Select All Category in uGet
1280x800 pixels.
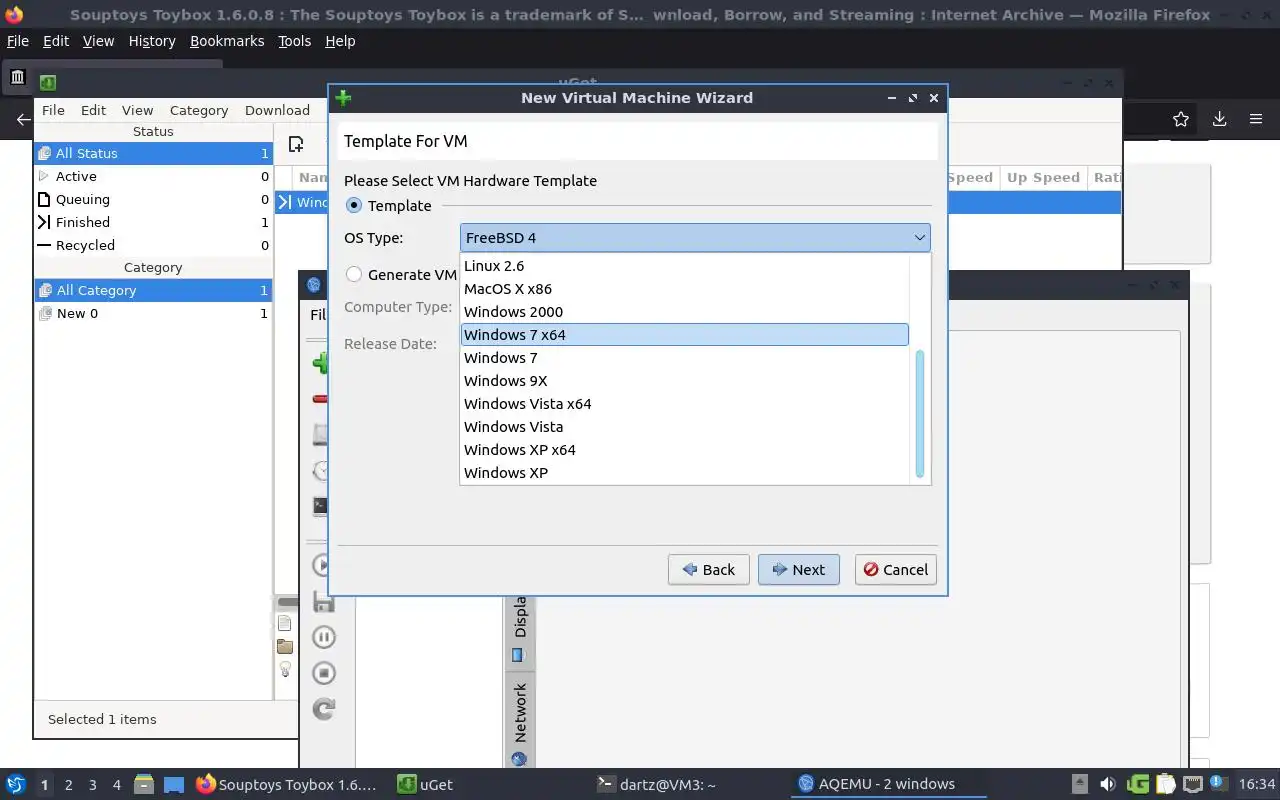[x=153, y=290]
